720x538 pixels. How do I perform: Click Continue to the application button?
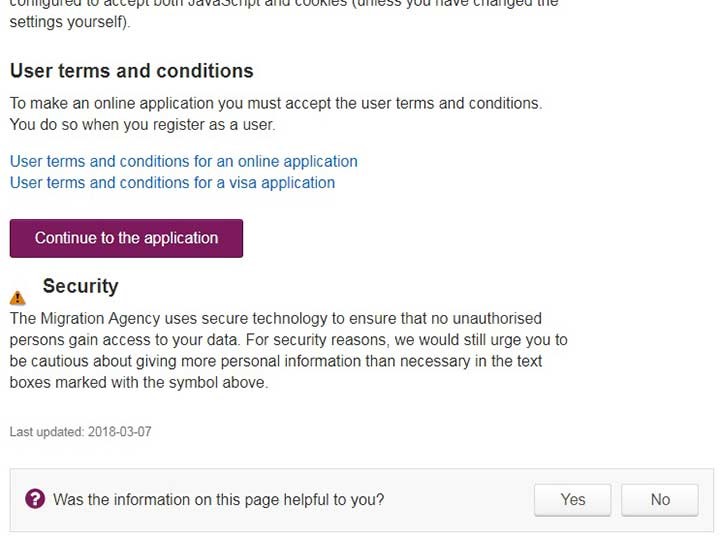tap(126, 238)
